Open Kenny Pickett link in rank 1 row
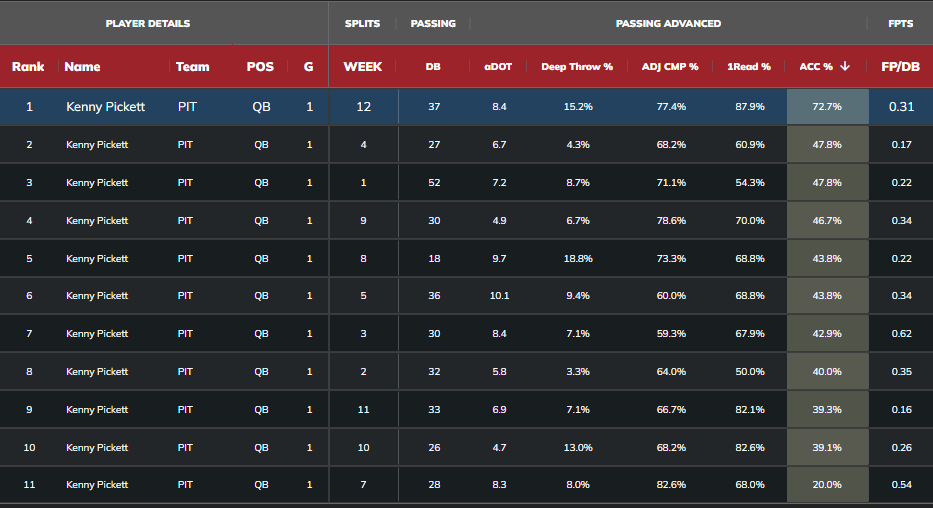The width and height of the screenshot is (933, 508). (x=105, y=106)
